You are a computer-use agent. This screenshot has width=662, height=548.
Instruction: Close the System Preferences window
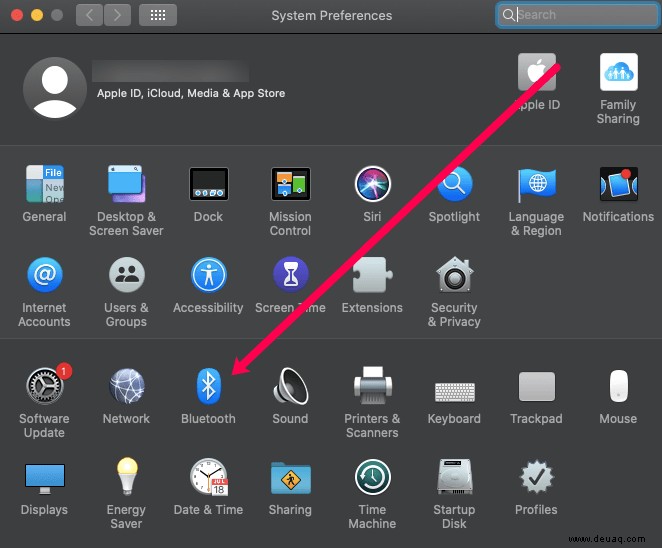[x=17, y=16]
